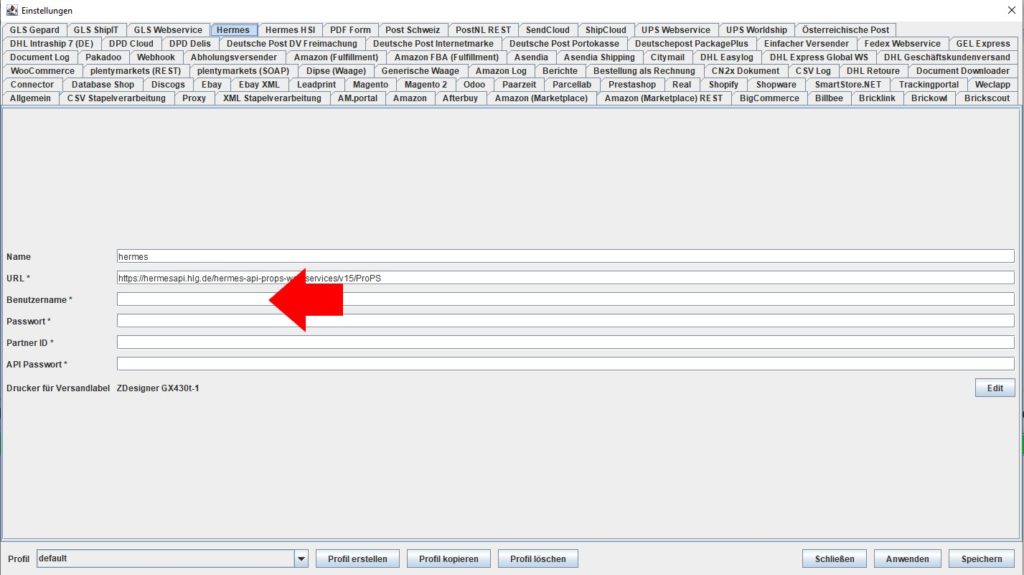1024x575 pixels.
Task: Select the Amazon (Marketplace) REST tab
Action: (664, 99)
